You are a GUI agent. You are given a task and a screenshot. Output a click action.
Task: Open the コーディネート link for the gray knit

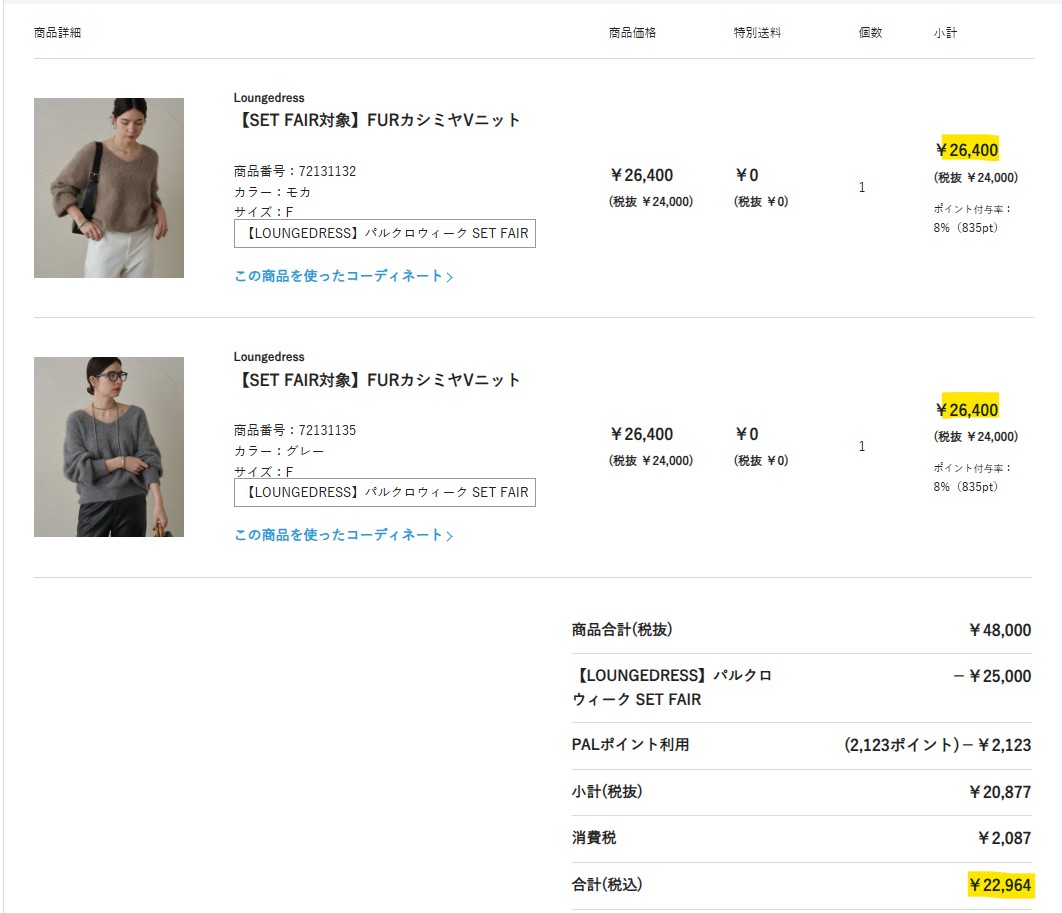[x=344, y=535]
